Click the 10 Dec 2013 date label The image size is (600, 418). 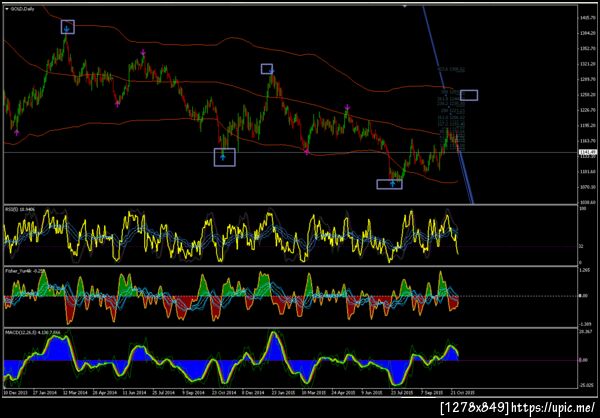coord(13,393)
